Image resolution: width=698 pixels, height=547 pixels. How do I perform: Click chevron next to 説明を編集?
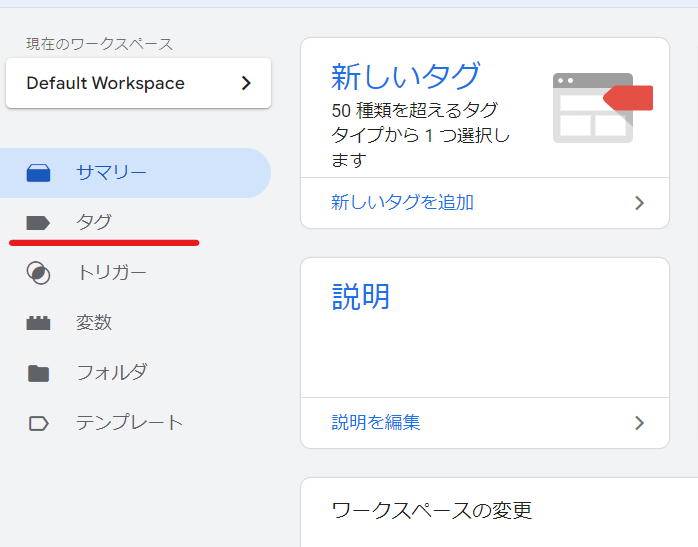click(x=640, y=423)
